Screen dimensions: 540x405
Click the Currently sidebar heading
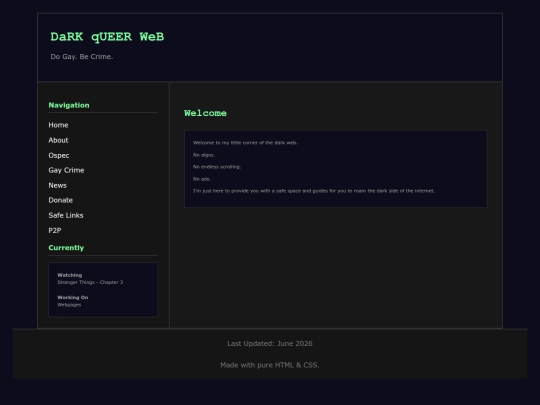66,248
